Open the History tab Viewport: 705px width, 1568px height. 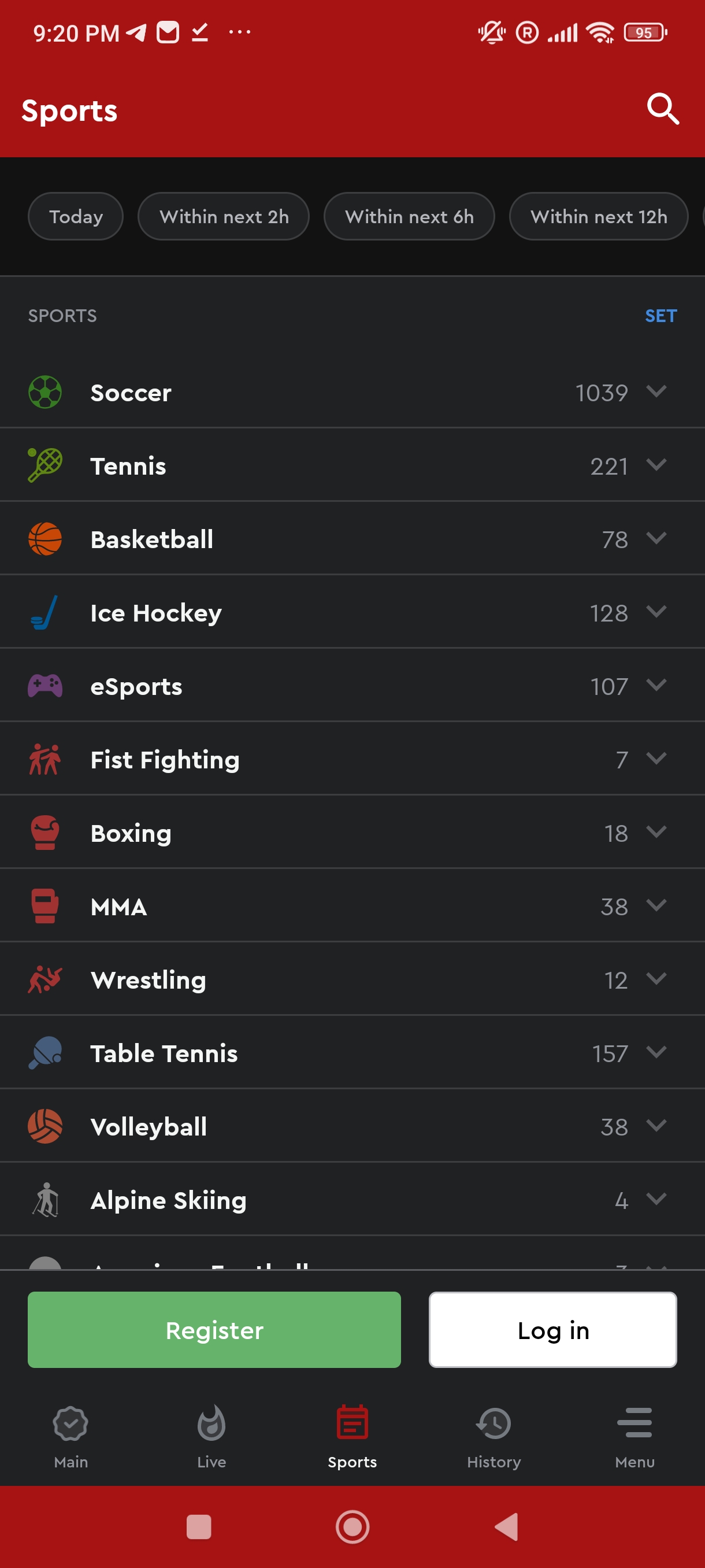(x=493, y=1434)
